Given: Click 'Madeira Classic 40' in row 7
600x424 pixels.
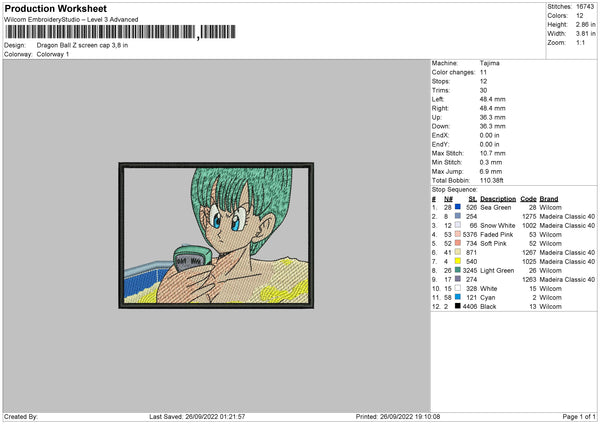Looking at the screenshot, I should pos(567,262).
